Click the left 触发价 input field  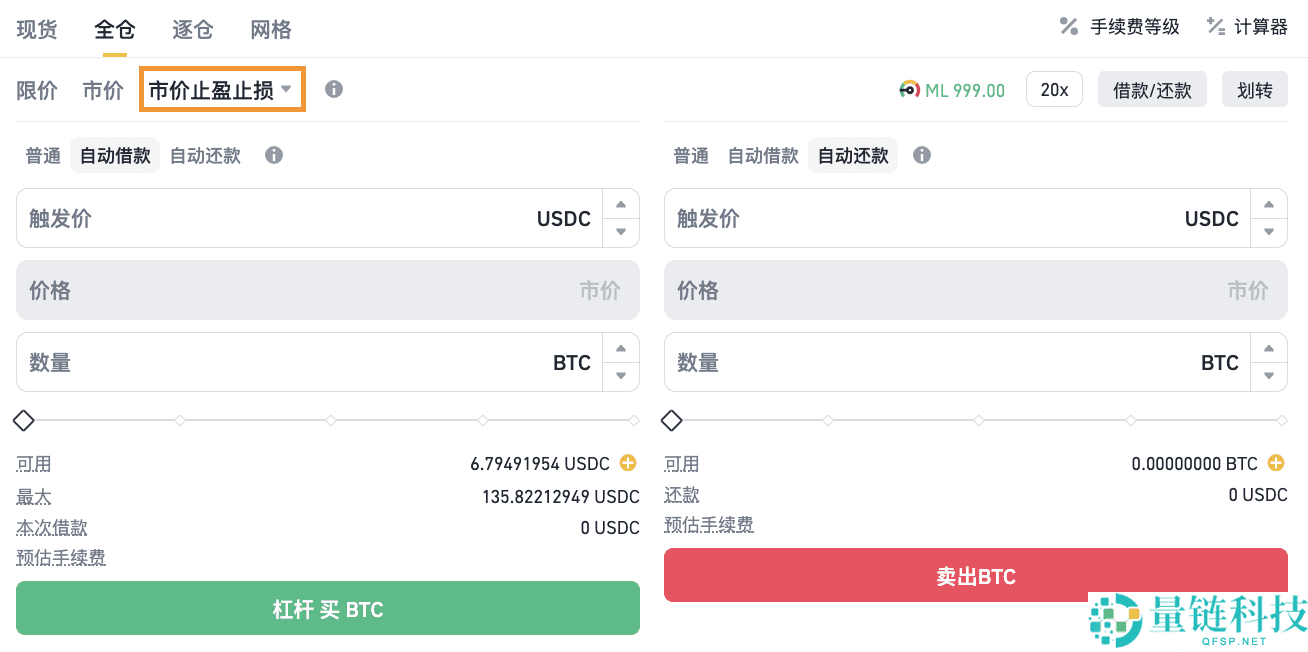click(300, 218)
